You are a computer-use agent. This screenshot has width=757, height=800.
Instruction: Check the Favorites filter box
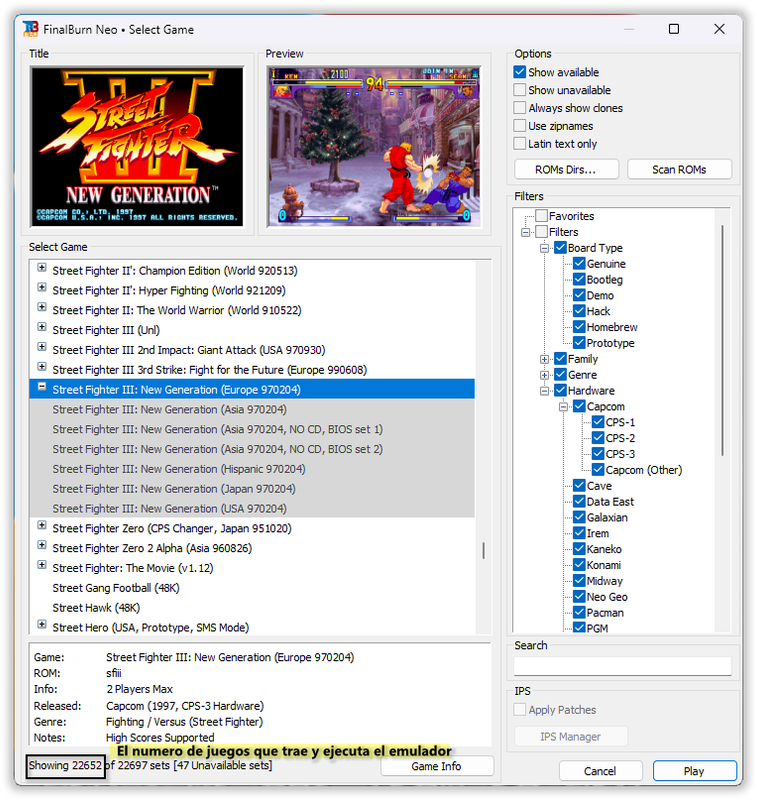tap(541, 216)
